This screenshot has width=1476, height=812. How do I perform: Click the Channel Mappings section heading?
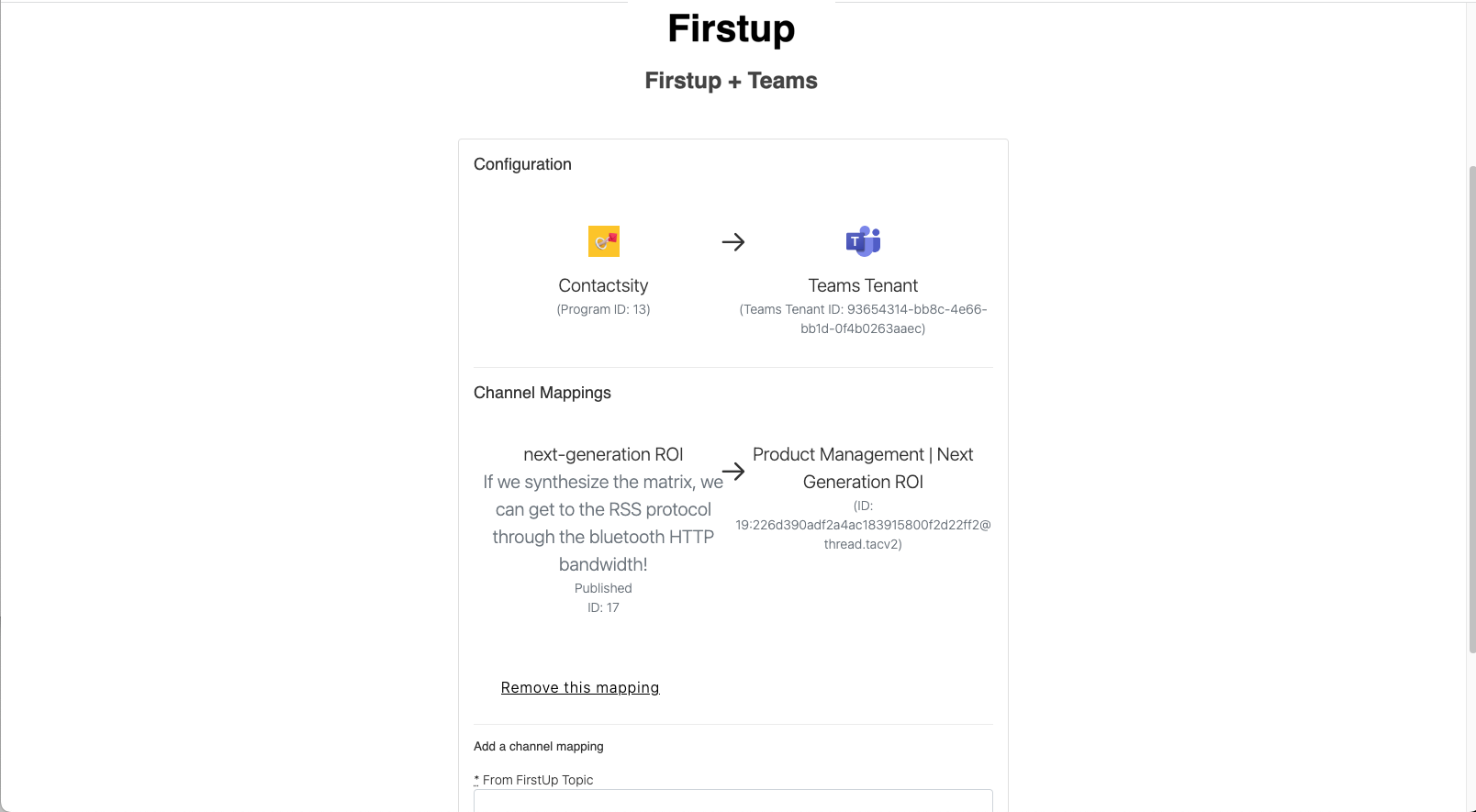(542, 393)
